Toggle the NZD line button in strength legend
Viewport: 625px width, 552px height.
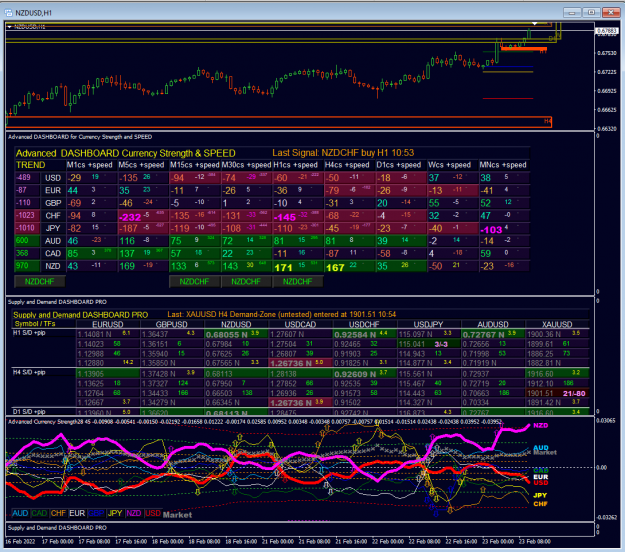click(134, 513)
